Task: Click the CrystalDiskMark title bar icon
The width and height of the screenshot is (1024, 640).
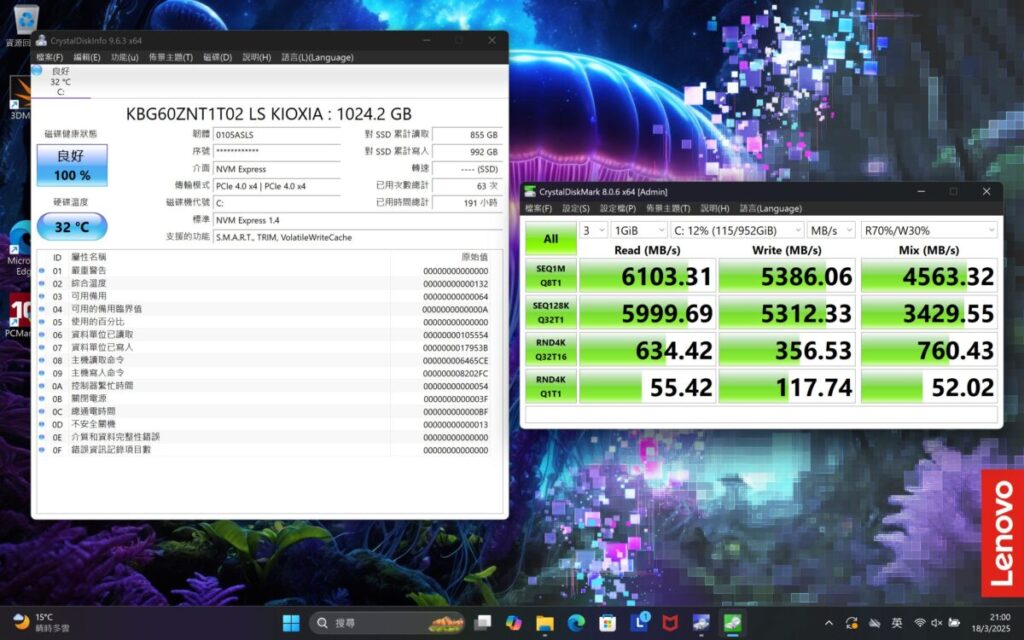Action: pyautogui.click(x=530, y=191)
